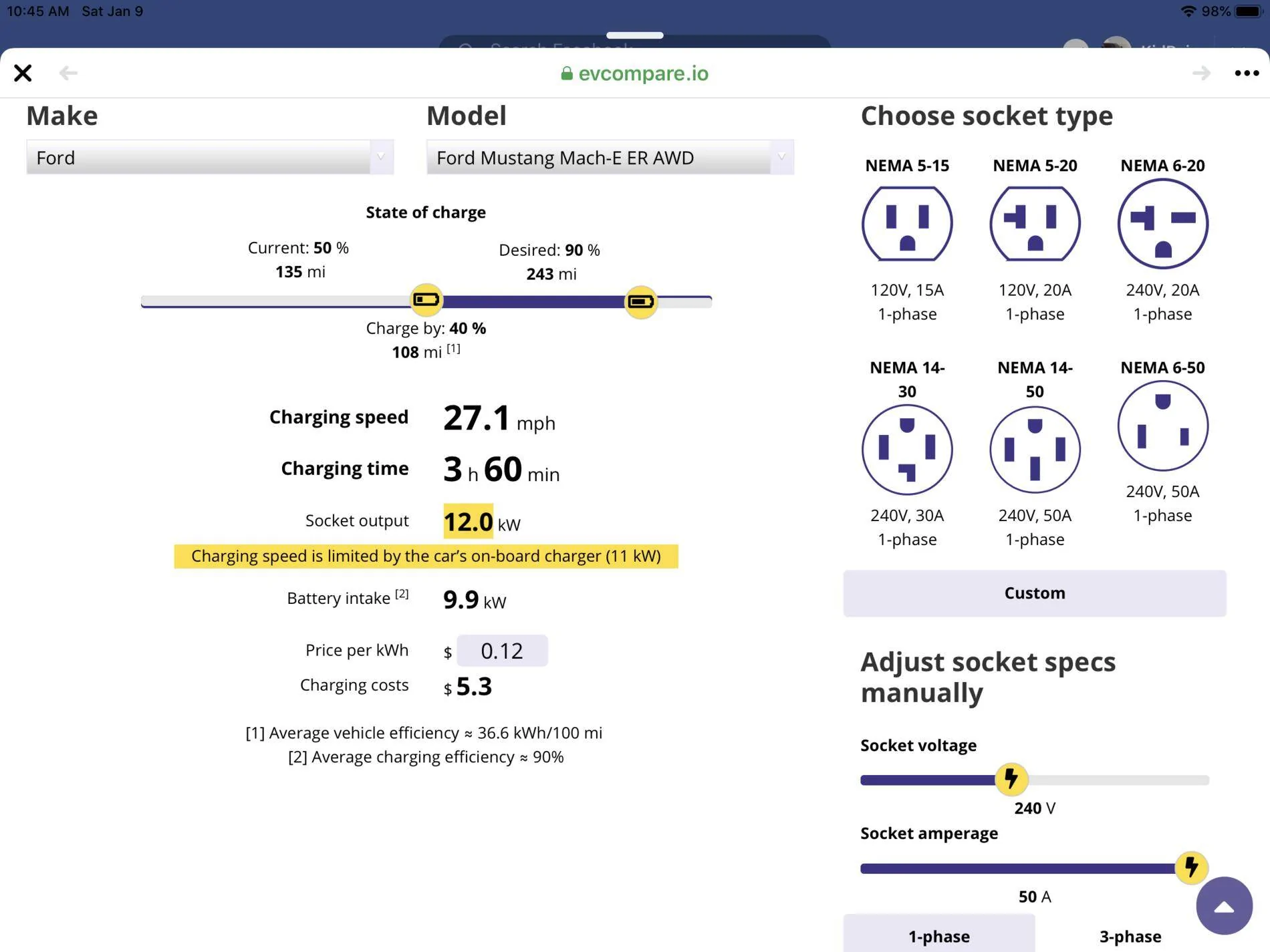Select the NEMA 14-30 socket icon

pyautogui.click(x=907, y=450)
